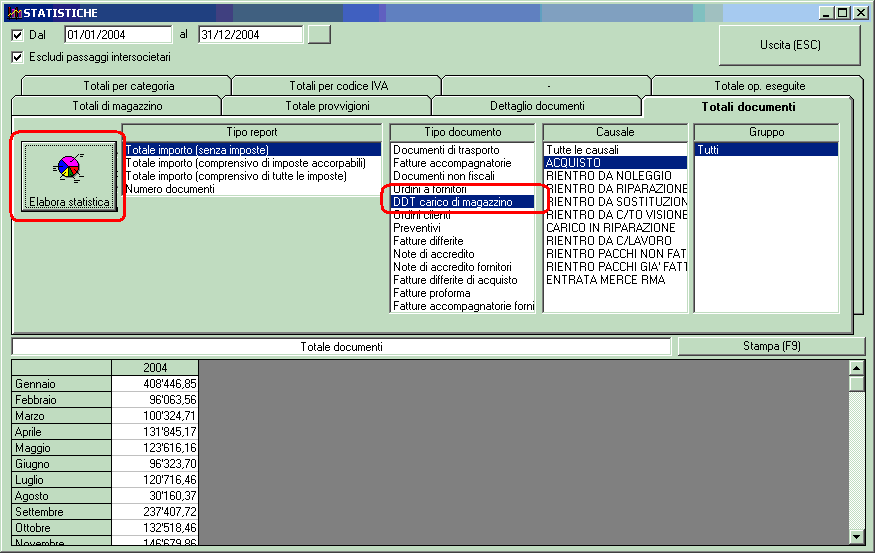The image size is (875, 553).
Task: Select Preventivi document type
Action: pyautogui.click(x=463, y=228)
